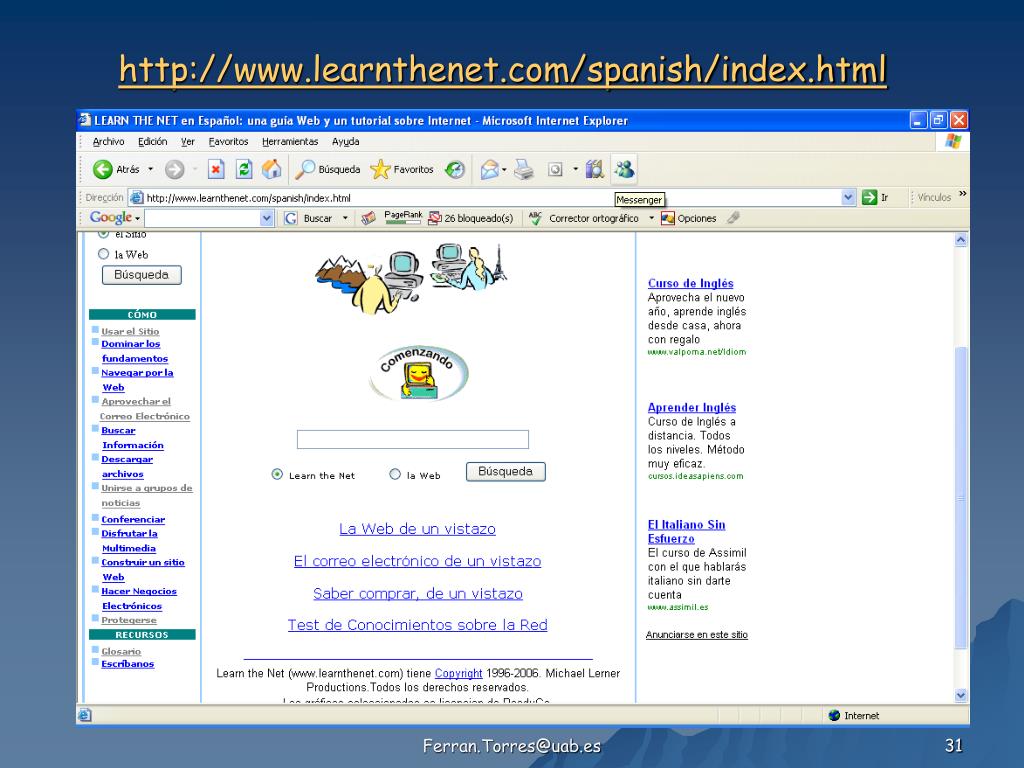The width and height of the screenshot is (1024, 768).
Task: Open the Atrás history dropdown arrow
Action: click(150, 169)
